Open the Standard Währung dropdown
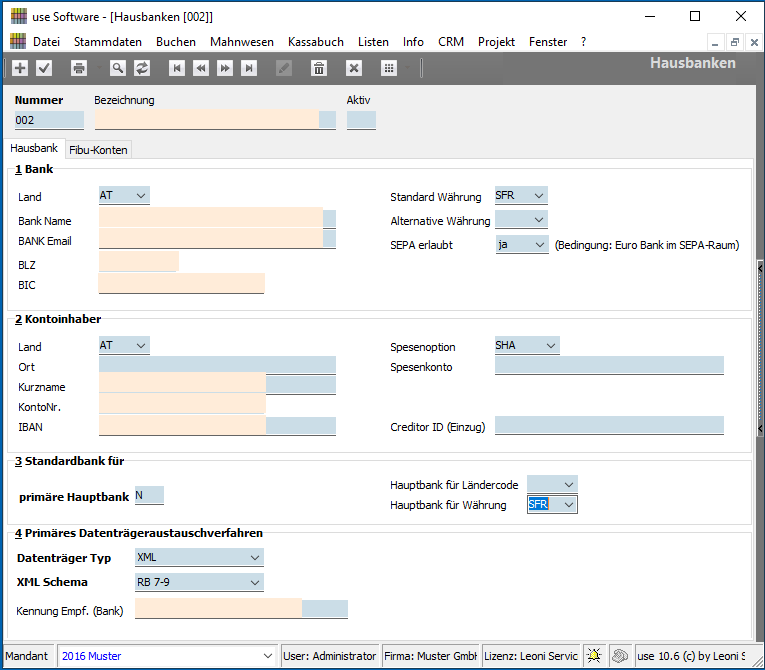Image resolution: width=765 pixels, height=670 pixels. [539, 196]
